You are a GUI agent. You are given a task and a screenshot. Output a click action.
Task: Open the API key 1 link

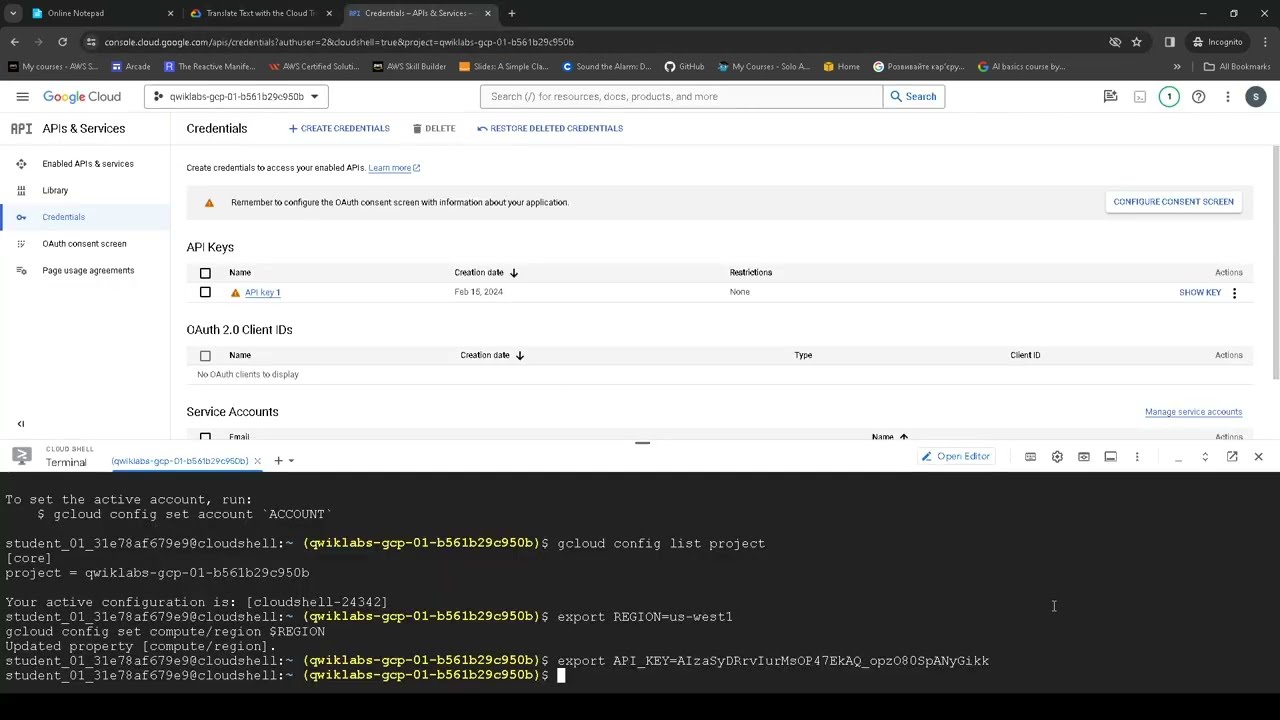[x=262, y=293]
